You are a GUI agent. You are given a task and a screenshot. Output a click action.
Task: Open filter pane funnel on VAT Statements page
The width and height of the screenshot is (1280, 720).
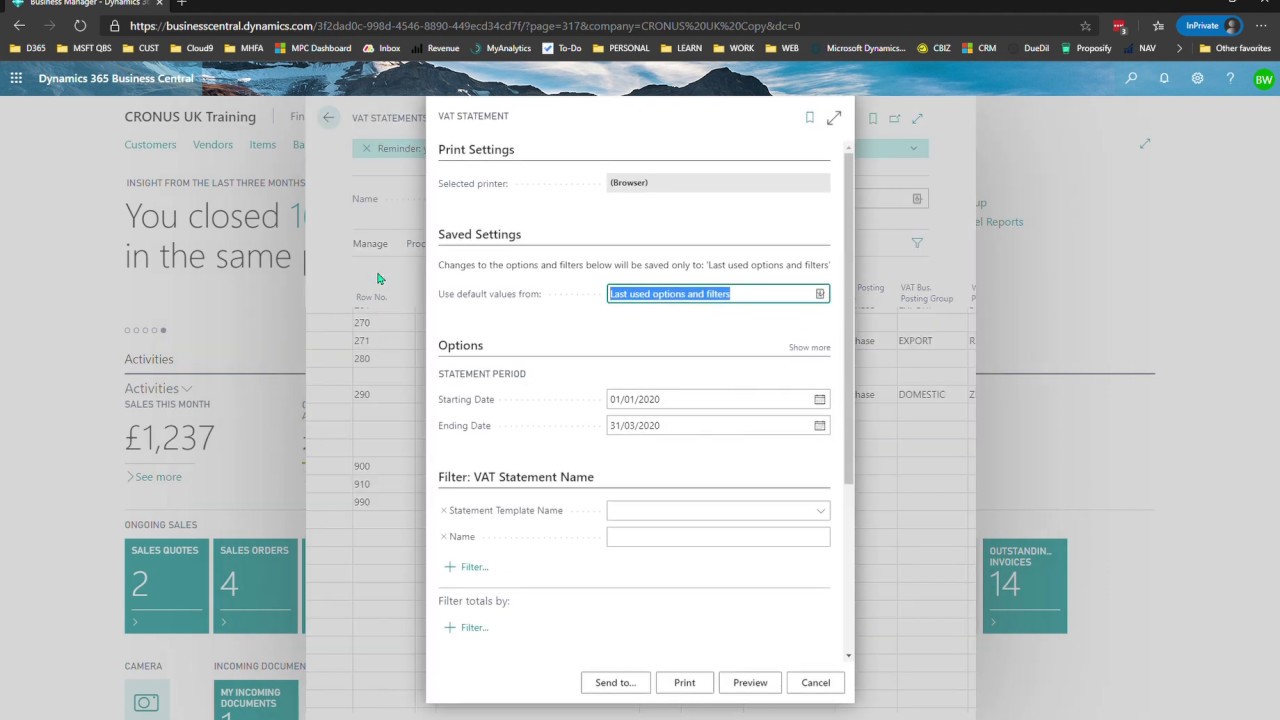[917, 243]
